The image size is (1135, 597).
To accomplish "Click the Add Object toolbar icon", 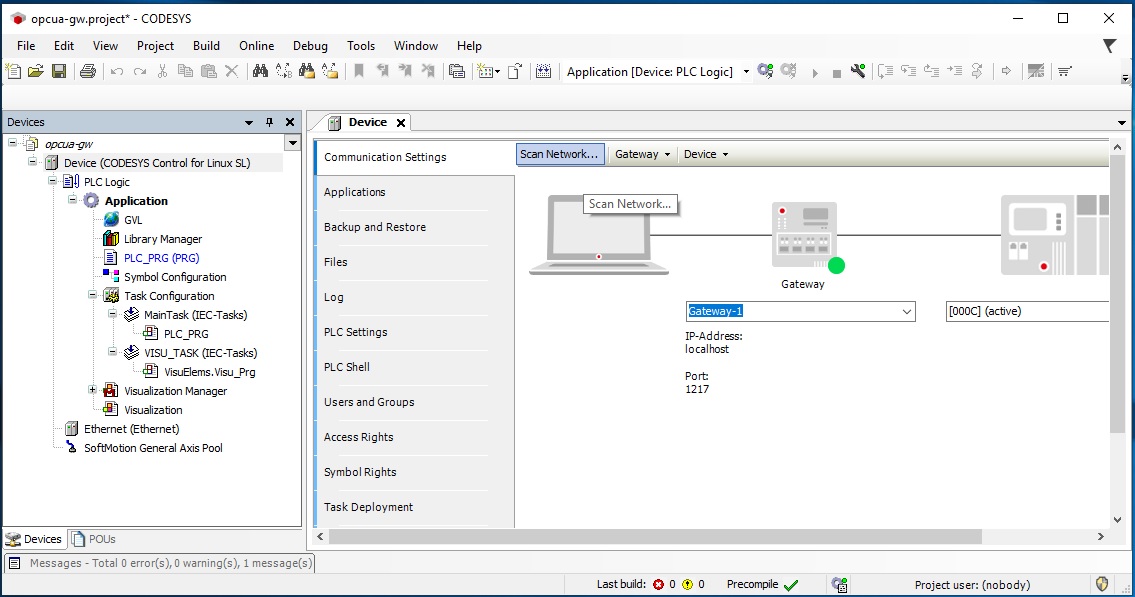I will pyautogui.click(x=488, y=71).
